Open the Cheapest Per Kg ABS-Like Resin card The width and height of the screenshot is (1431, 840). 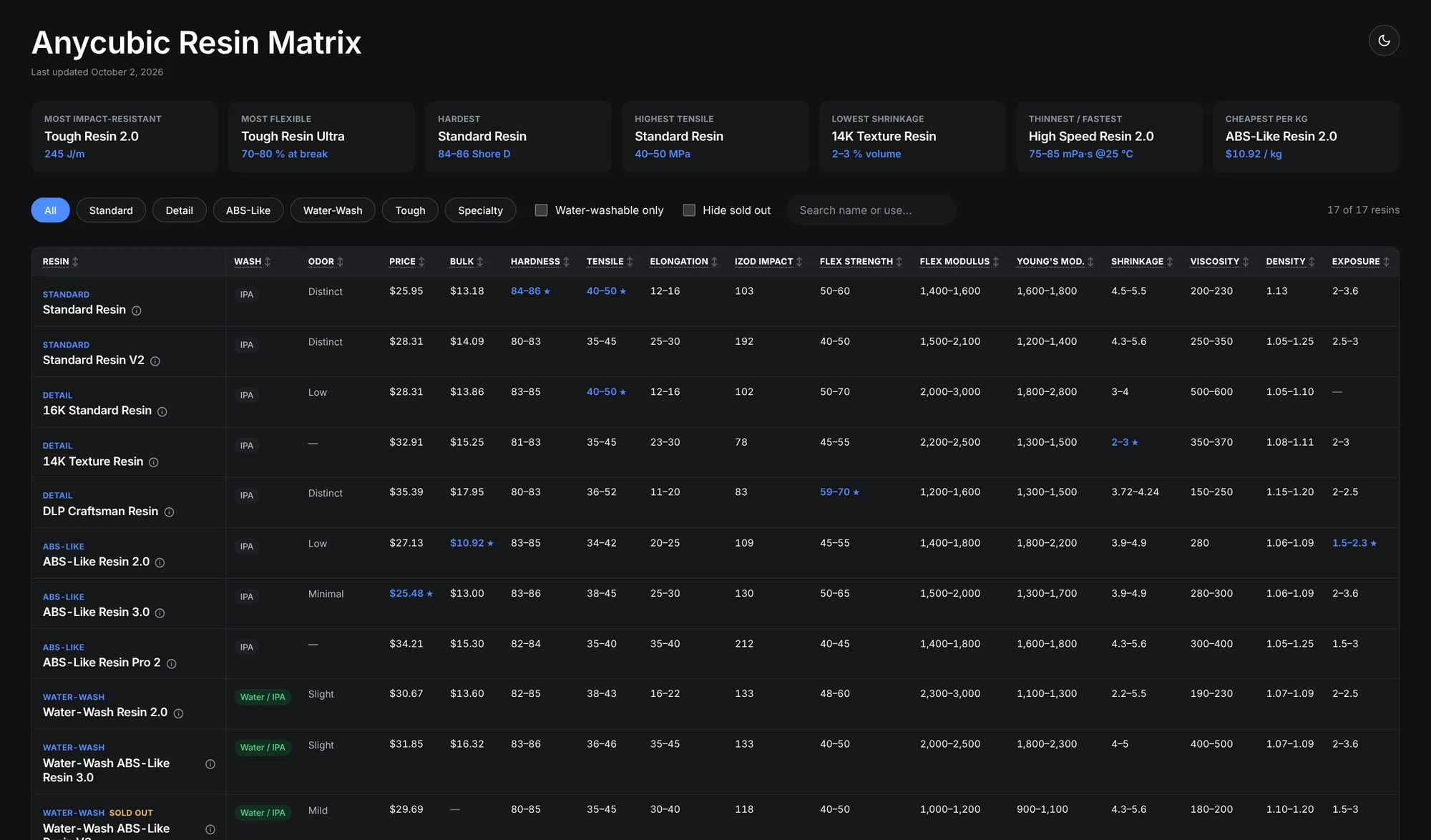pyautogui.click(x=1306, y=137)
